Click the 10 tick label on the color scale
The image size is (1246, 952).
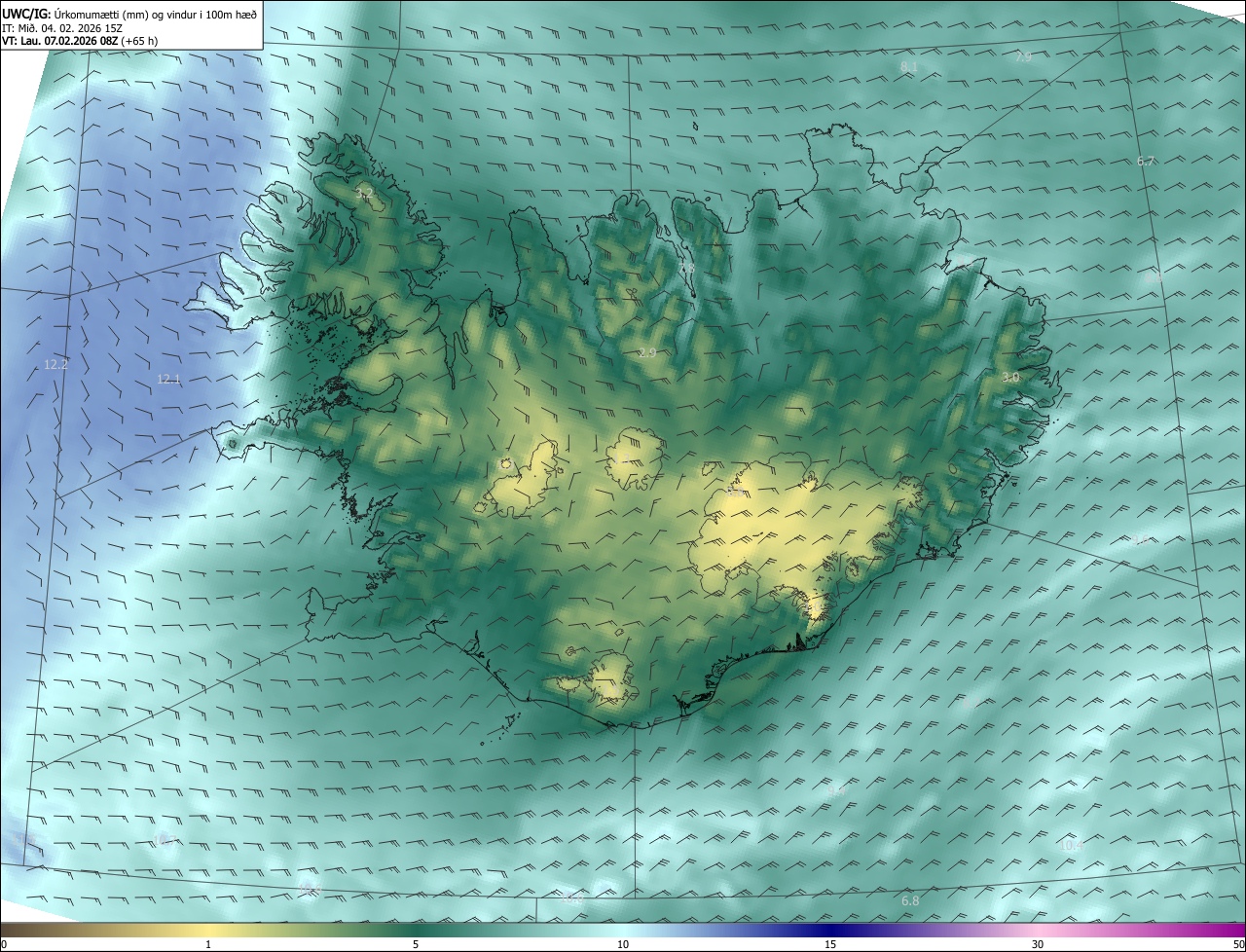[623, 944]
